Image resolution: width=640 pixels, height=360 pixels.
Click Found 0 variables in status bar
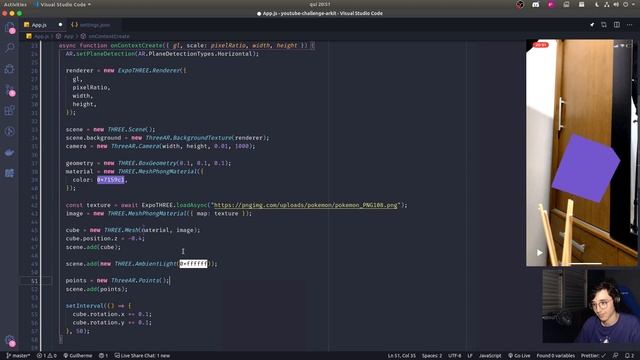pyautogui.click(x=556, y=356)
